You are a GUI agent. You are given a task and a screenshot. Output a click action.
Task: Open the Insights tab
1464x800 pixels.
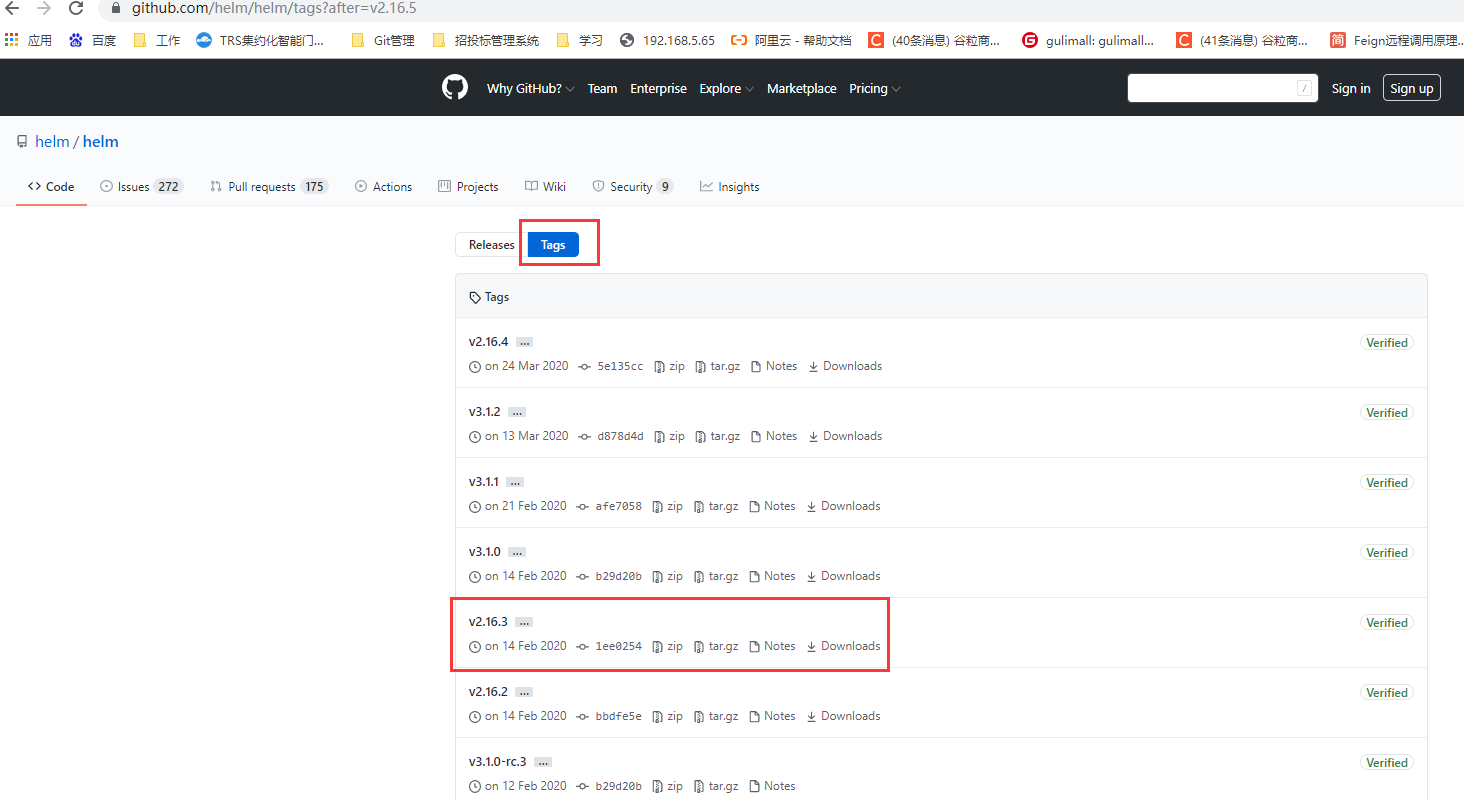pos(729,186)
